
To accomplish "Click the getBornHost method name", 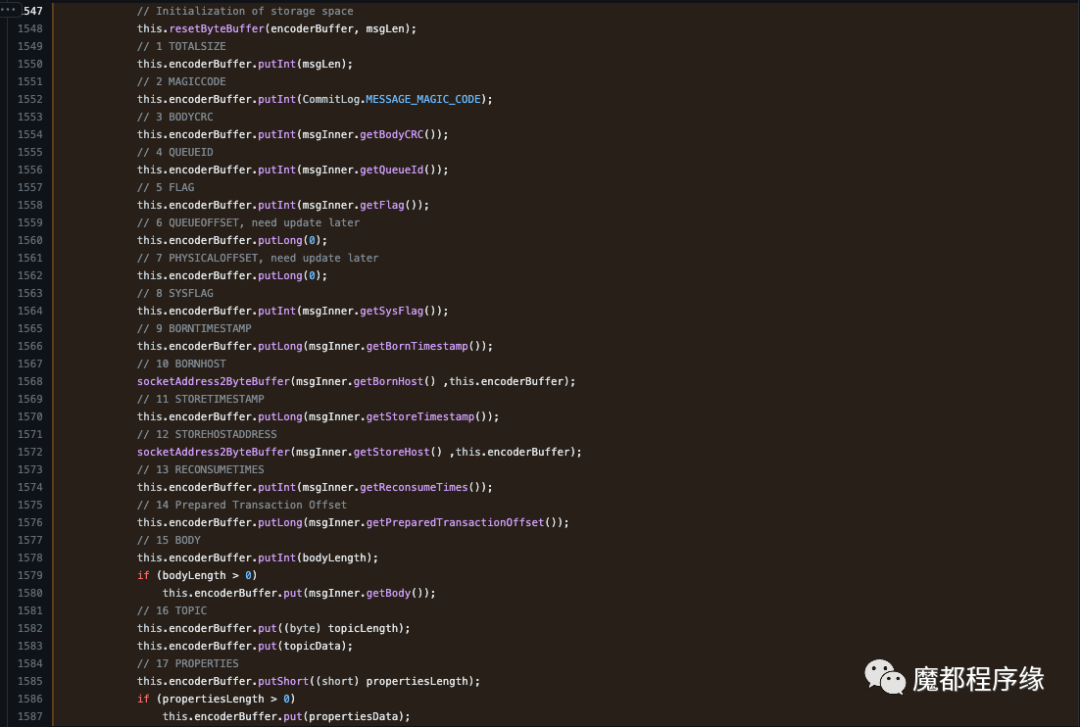I will 388,381.
